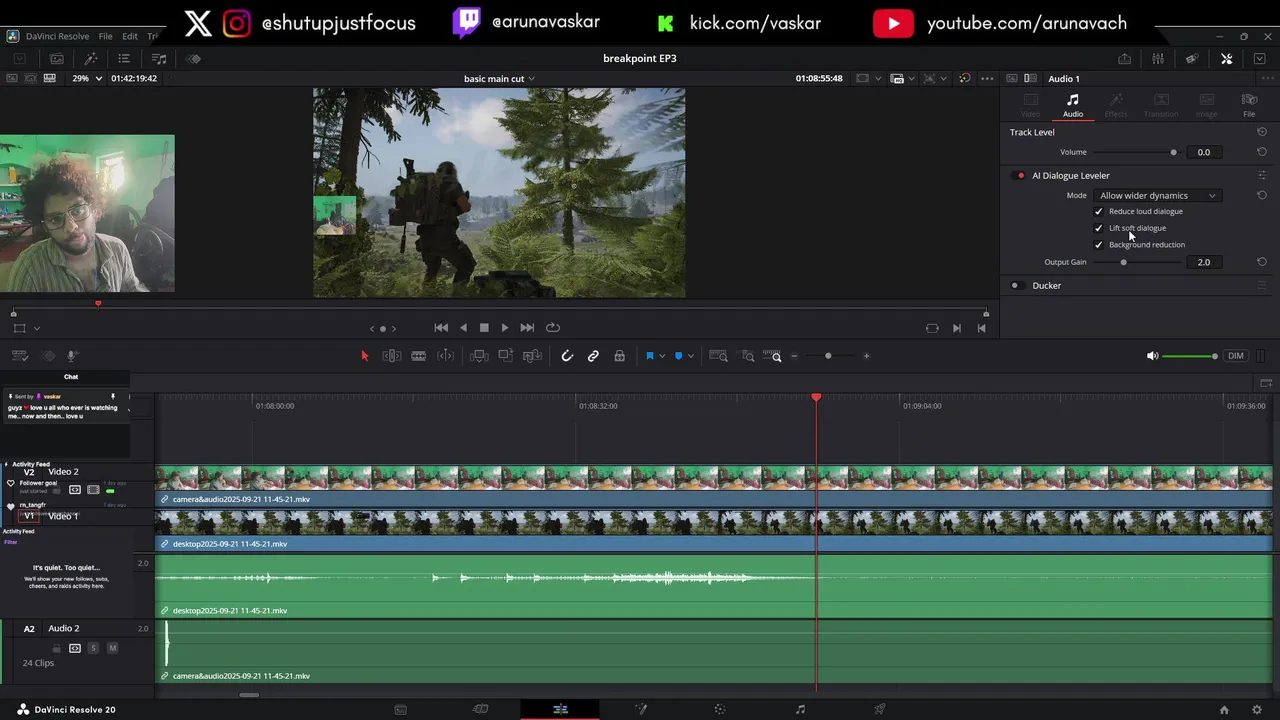Add a blue flag to the clip
This screenshot has height=720, width=1280.
[x=649, y=356]
